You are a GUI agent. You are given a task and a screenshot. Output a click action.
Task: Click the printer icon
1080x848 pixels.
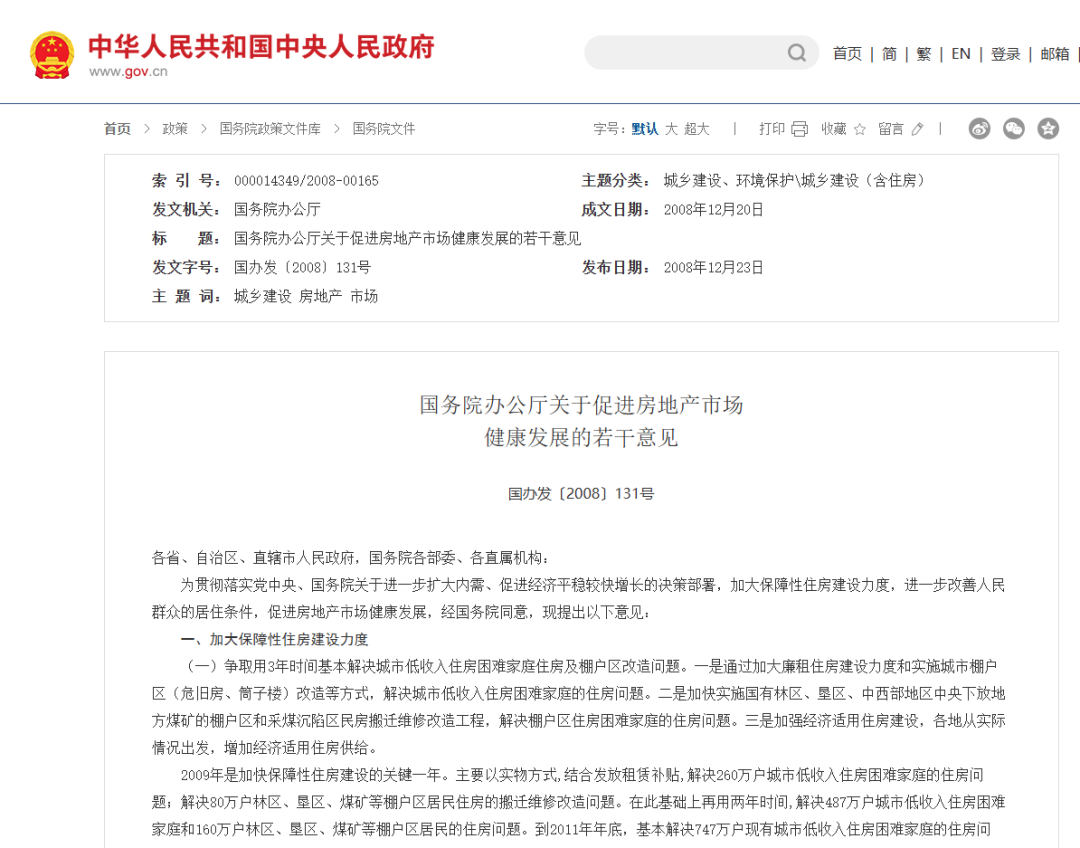800,129
